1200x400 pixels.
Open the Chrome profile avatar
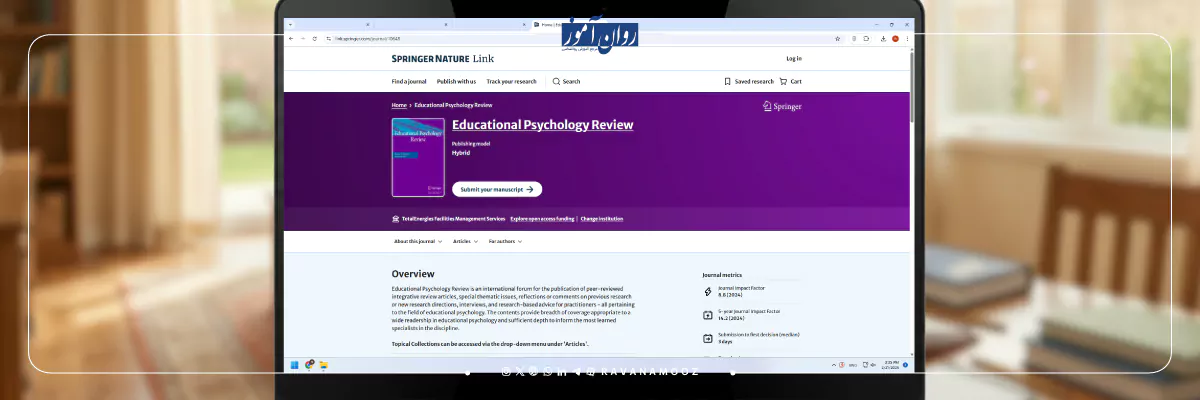tap(895, 38)
